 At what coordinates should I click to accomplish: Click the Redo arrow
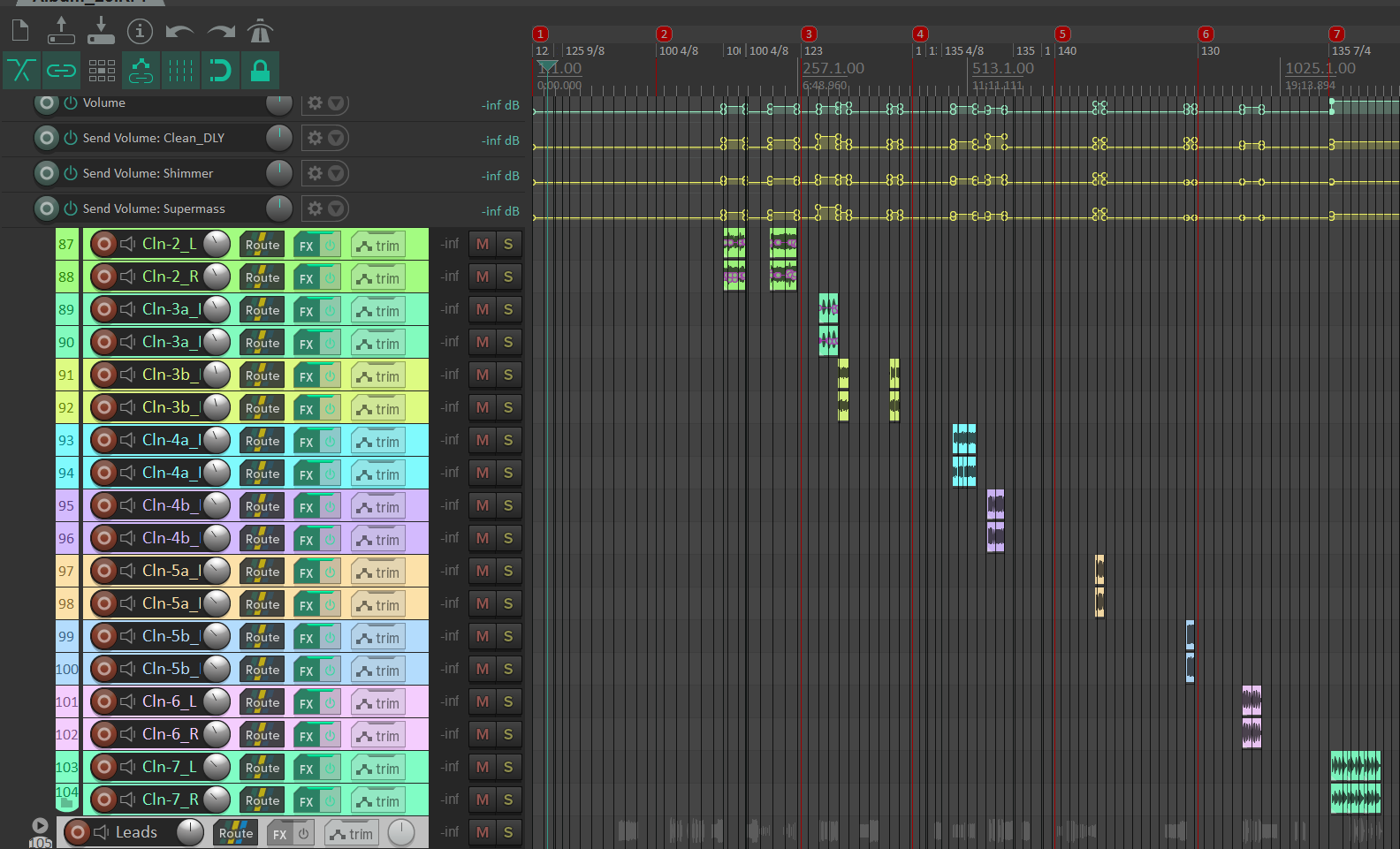[221, 32]
